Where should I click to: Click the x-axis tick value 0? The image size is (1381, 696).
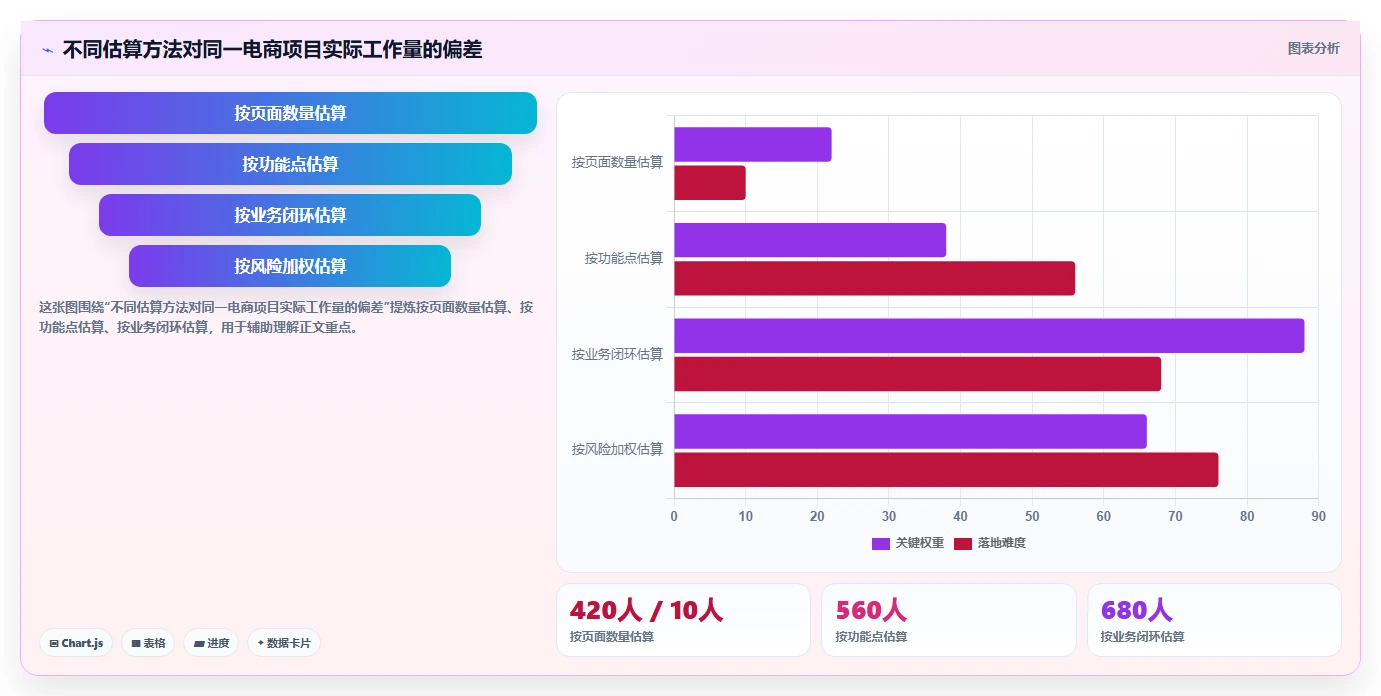(x=674, y=516)
